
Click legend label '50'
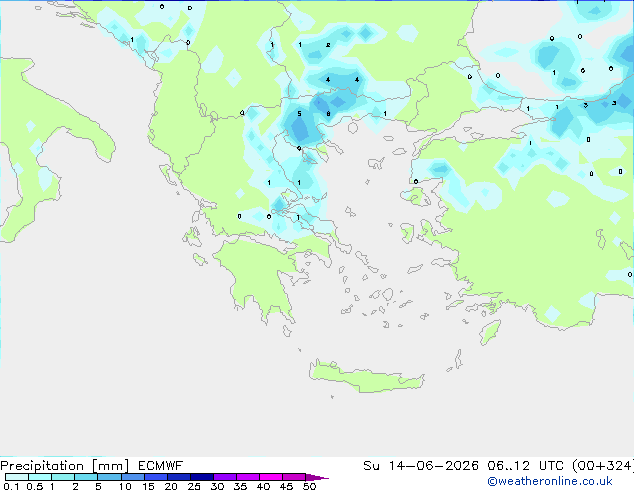click(x=309, y=486)
